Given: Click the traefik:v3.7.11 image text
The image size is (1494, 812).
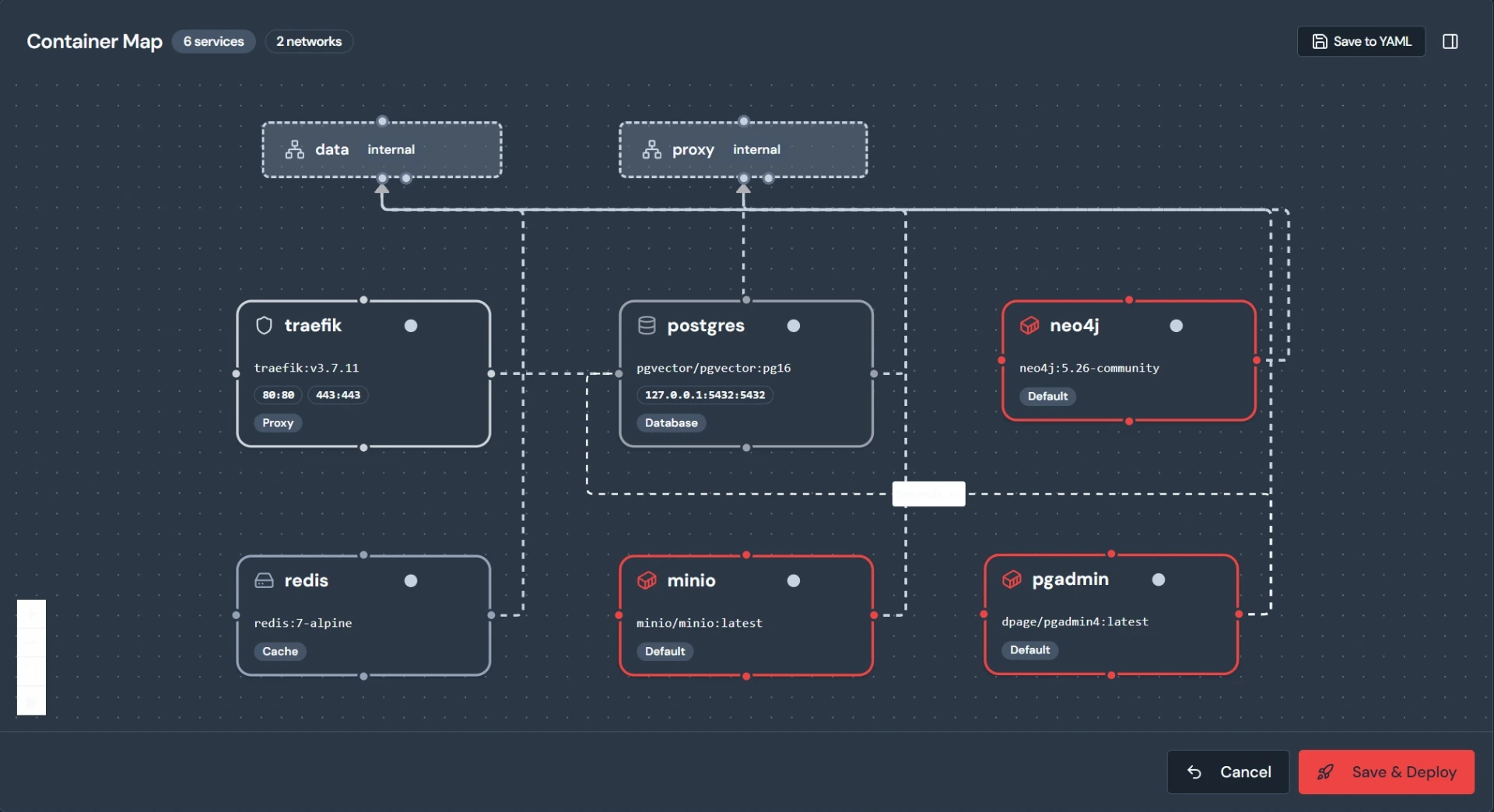Looking at the screenshot, I should pos(307,368).
